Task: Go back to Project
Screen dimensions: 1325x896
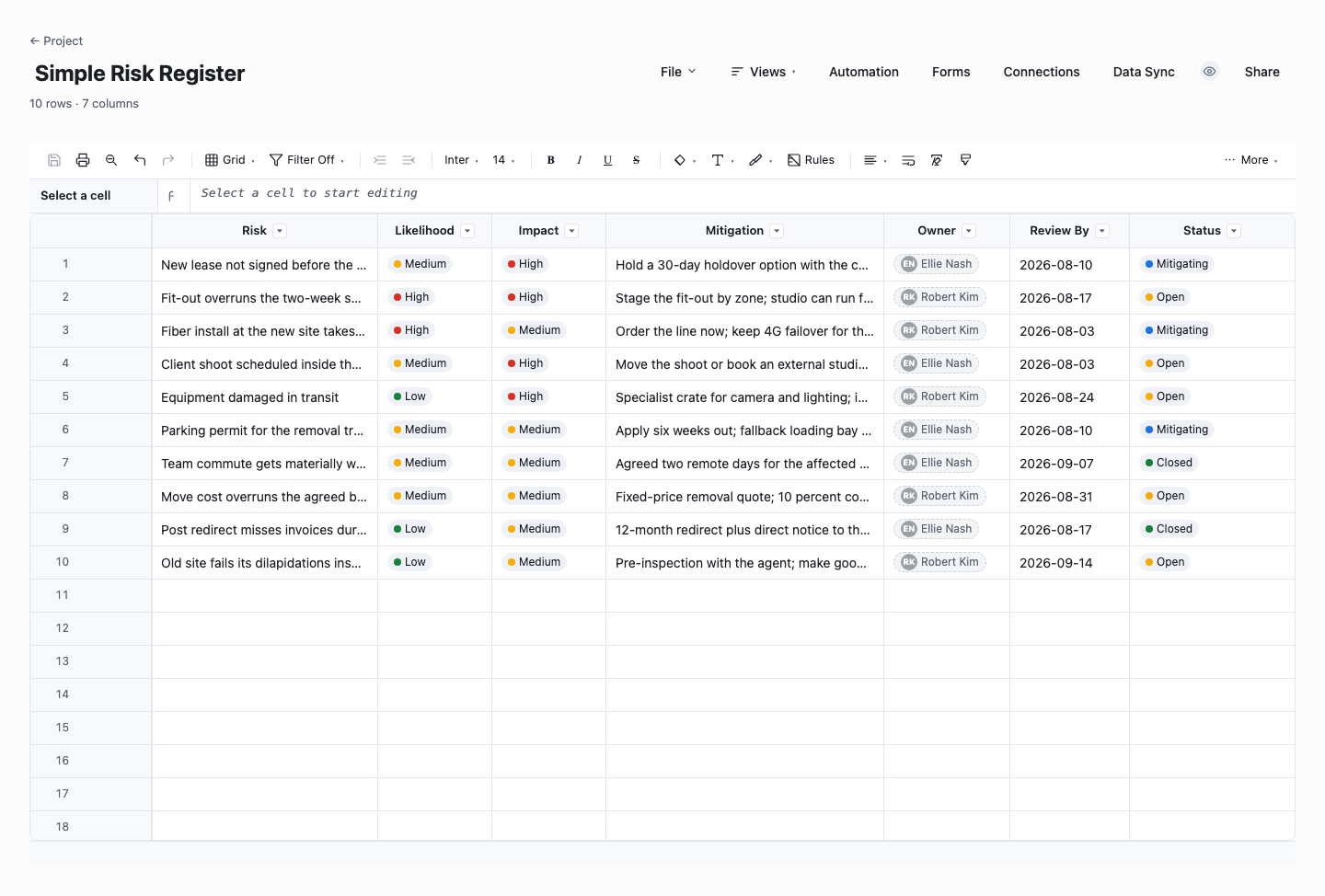Action: tap(56, 40)
